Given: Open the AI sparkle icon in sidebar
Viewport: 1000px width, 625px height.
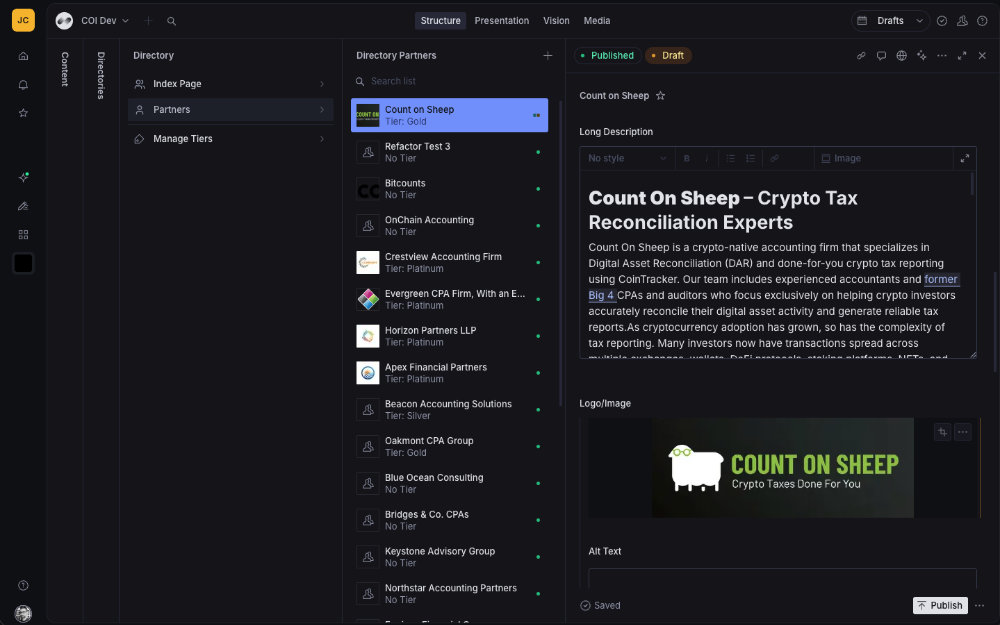Looking at the screenshot, I should point(24,177).
